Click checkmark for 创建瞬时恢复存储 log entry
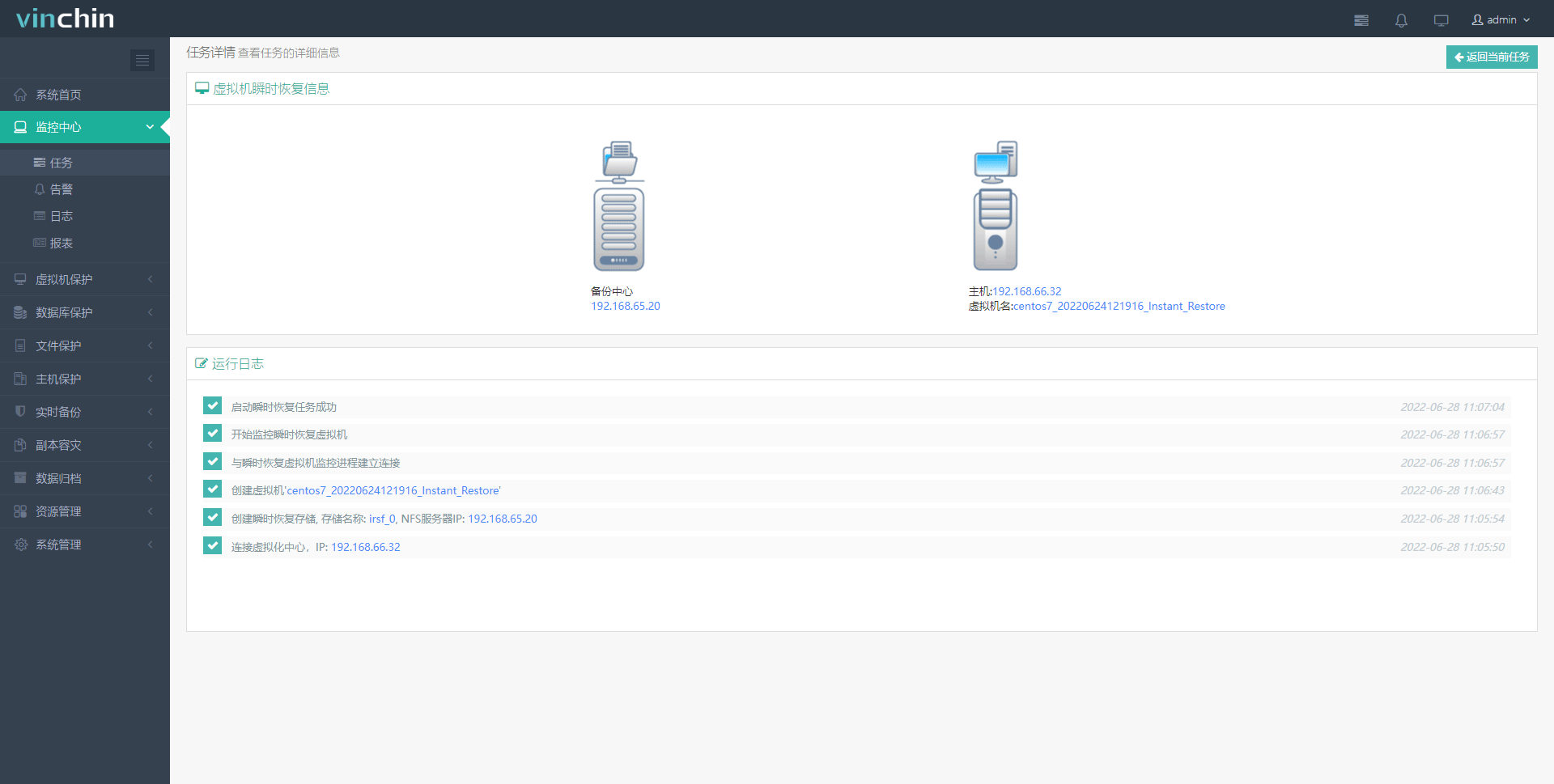The height and width of the screenshot is (784, 1554). (213, 517)
